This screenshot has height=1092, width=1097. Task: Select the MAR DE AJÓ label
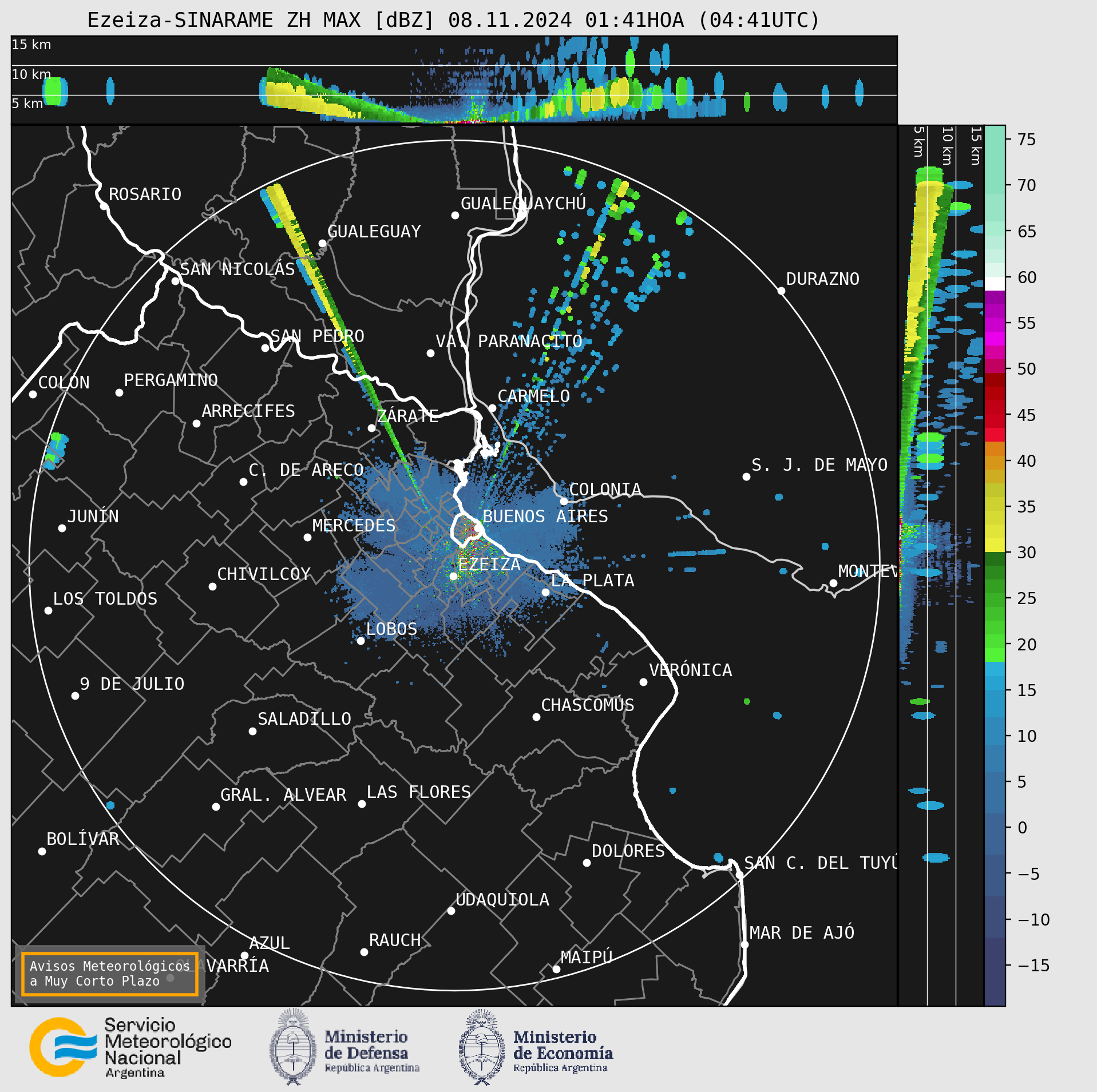(x=802, y=932)
